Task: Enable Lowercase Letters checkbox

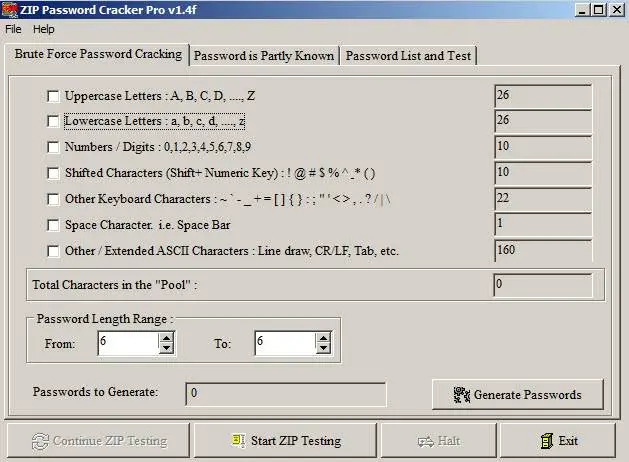Action: 53,121
